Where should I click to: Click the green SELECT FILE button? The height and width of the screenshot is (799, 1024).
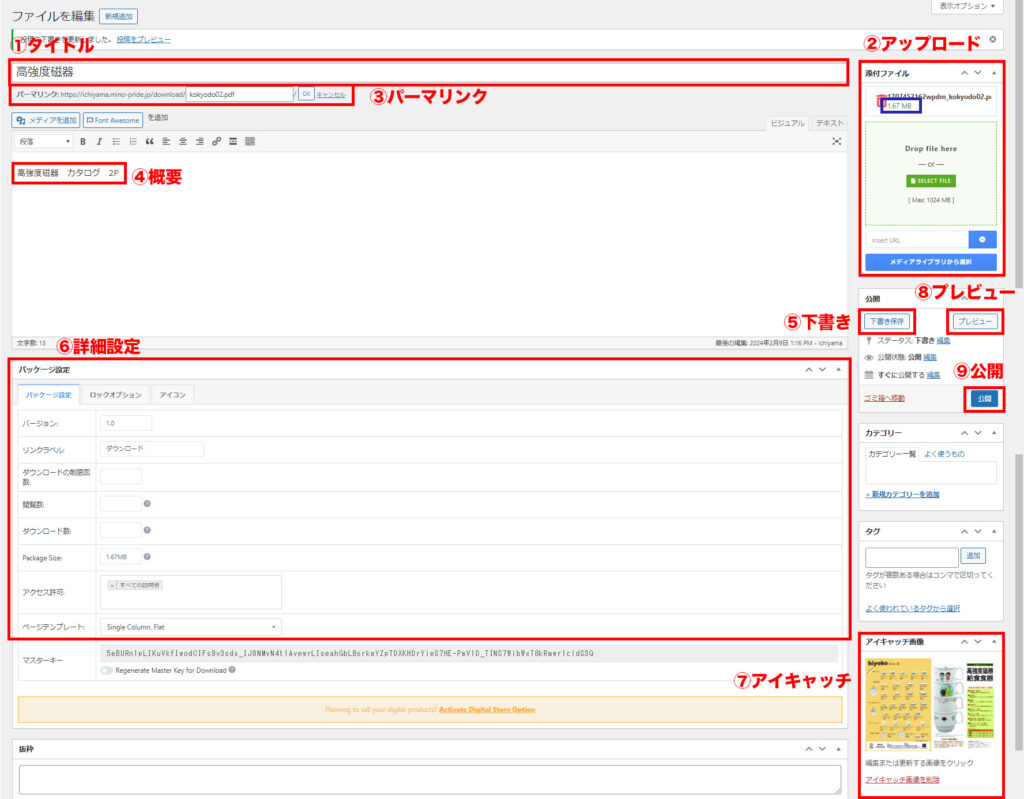point(930,181)
